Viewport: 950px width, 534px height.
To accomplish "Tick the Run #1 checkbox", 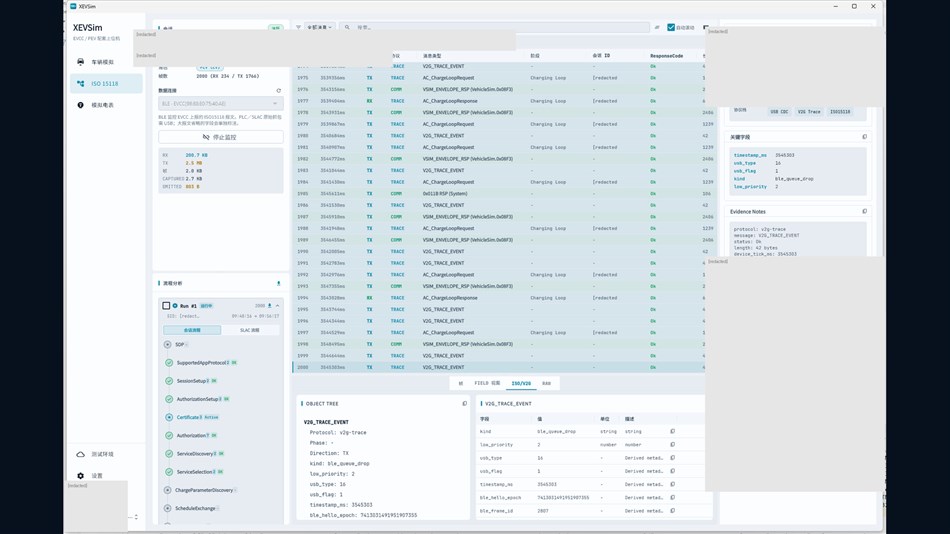I will pos(166,306).
